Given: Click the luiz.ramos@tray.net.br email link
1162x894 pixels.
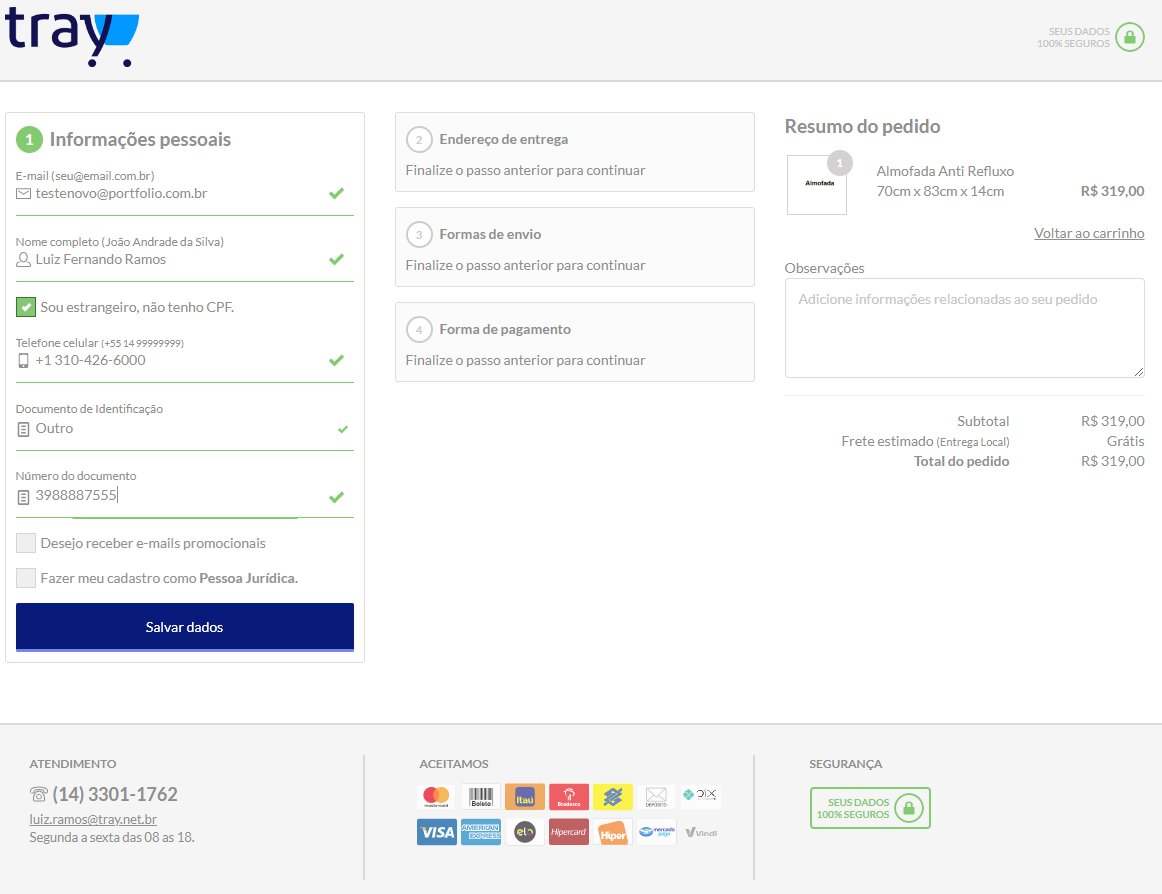Looking at the screenshot, I should click(93, 819).
